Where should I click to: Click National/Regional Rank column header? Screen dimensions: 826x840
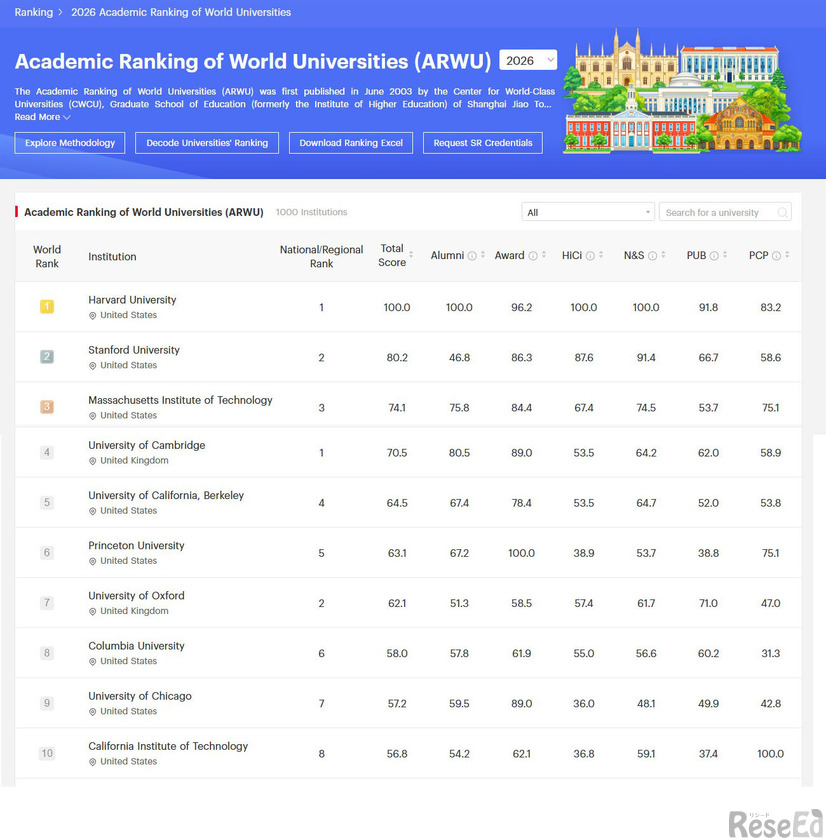click(x=321, y=256)
